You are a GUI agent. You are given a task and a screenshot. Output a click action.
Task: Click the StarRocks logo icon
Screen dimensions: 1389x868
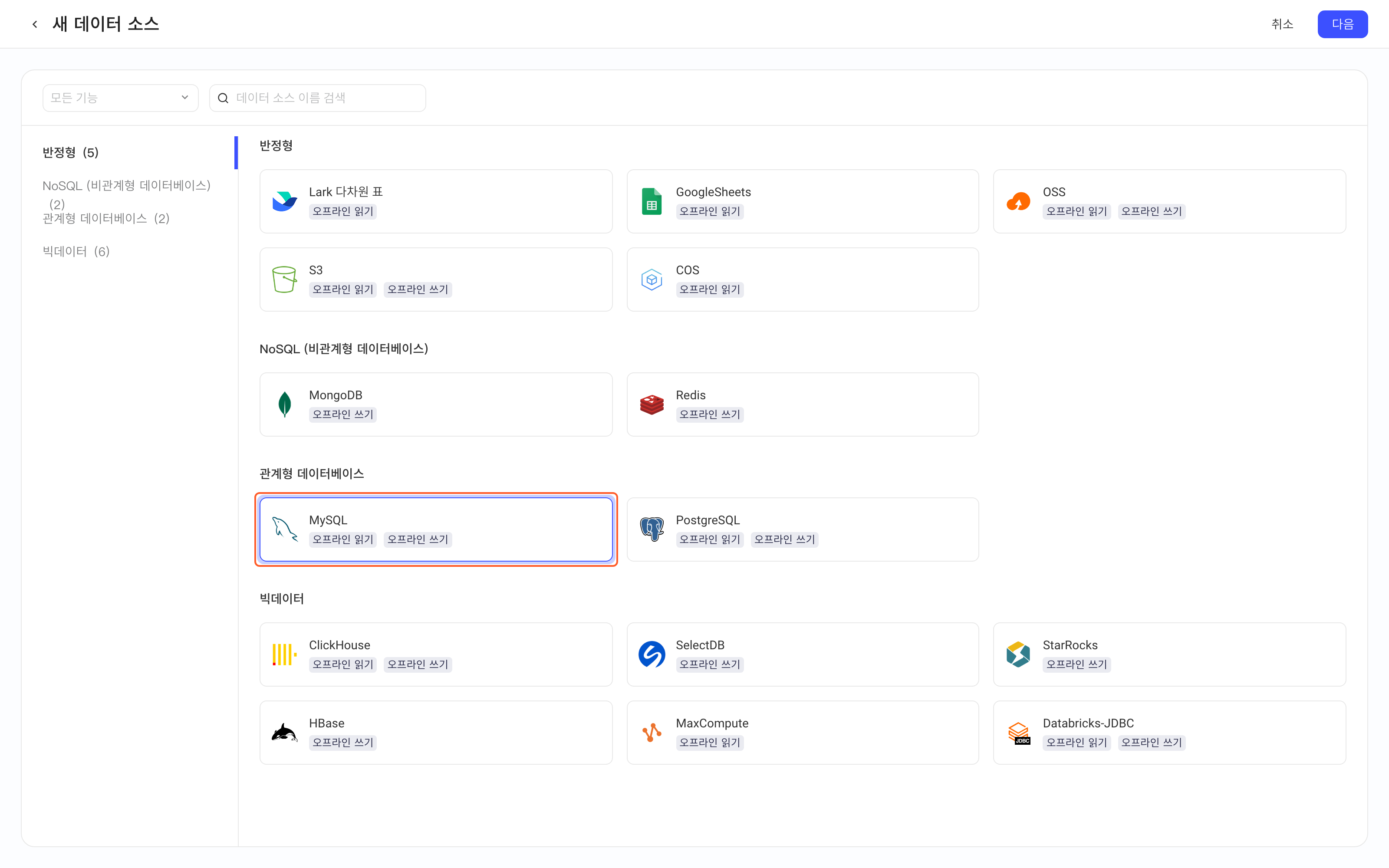pyautogui.click(x=1018, y=654)
